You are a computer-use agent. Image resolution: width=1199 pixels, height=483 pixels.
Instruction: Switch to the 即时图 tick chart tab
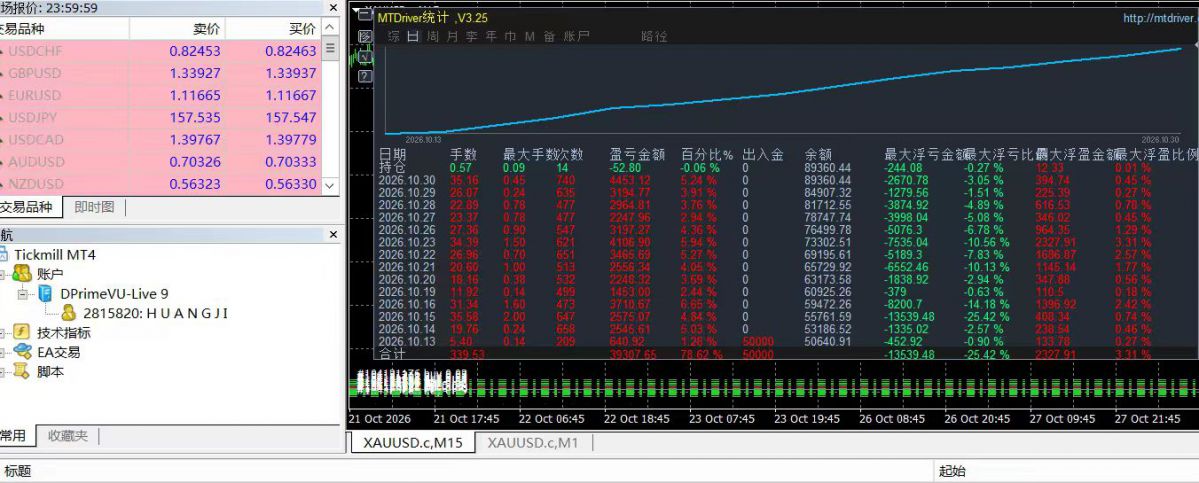pyautogui.click(x=94, y=207)
